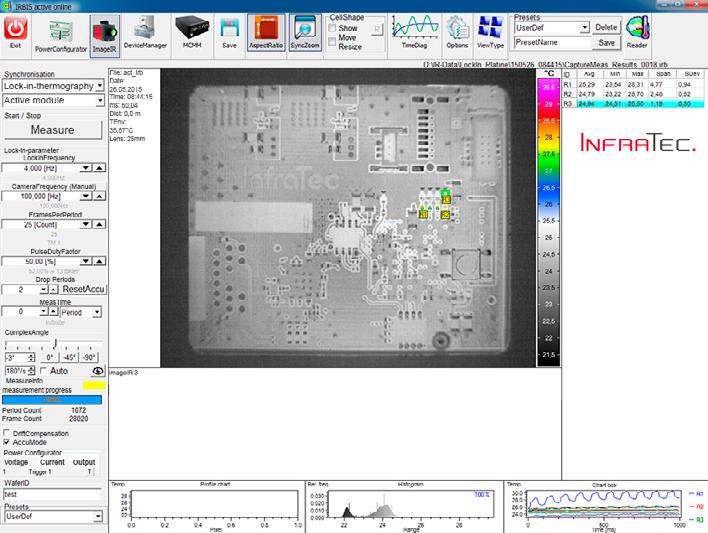Select the ImageIR camera icon
The width and height of the screenshot is (708, 533).
tap(105, 35)
